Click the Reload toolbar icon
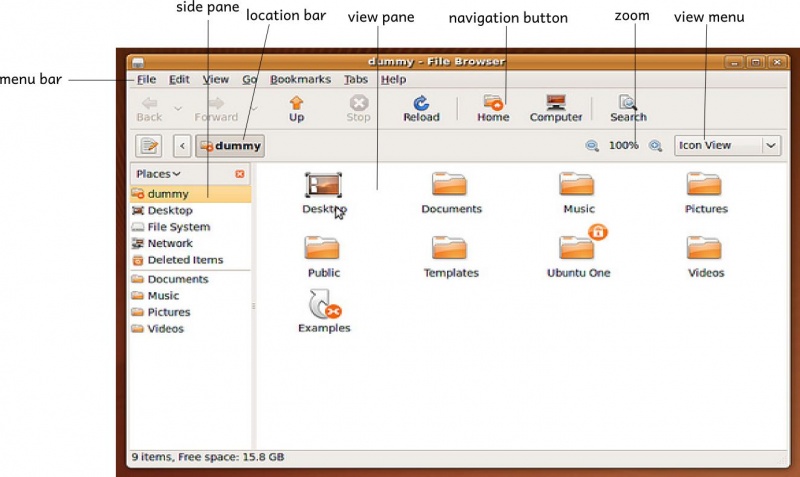 click(421, 103)
